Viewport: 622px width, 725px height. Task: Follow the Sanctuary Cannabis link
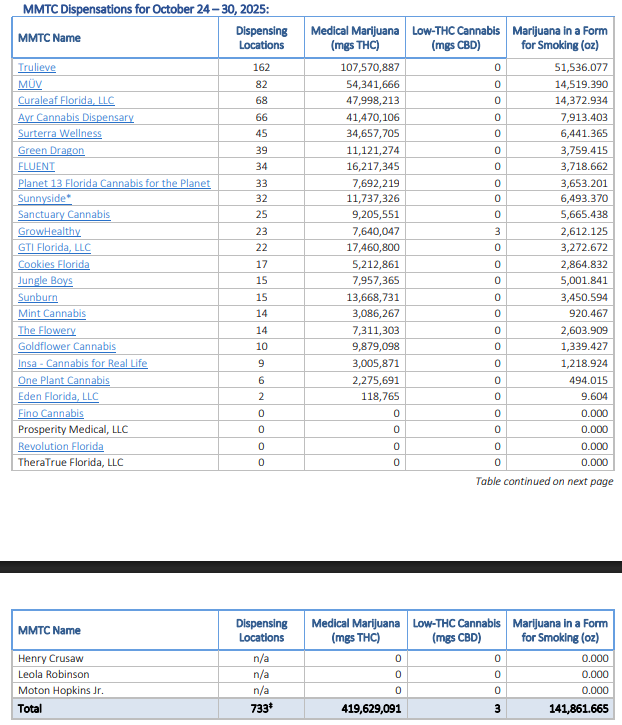(64, 215)
